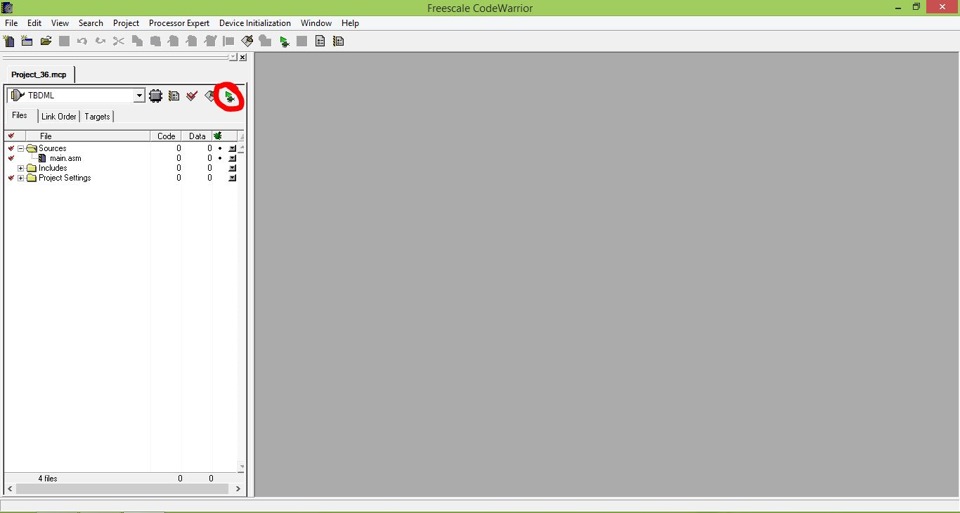Click the New Project window icon in toolbar
The width and height of the screenshot is (960, 513).
27,41
